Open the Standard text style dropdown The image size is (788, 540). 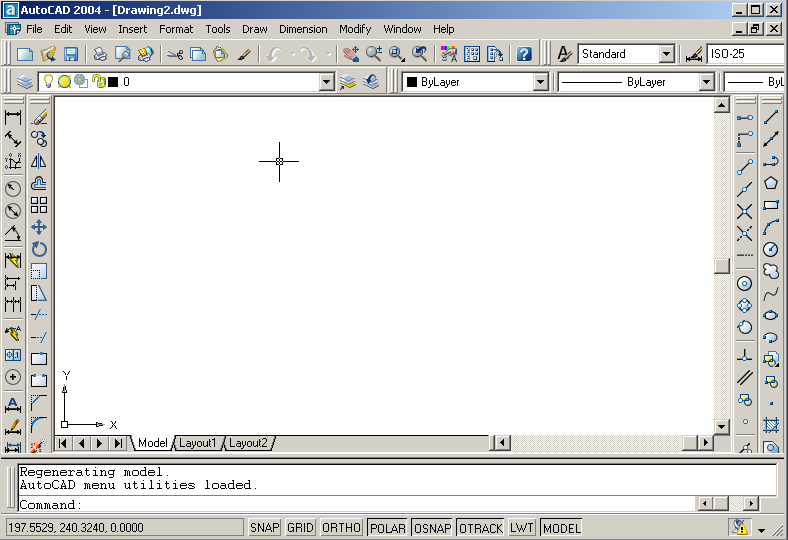(667, 54)
